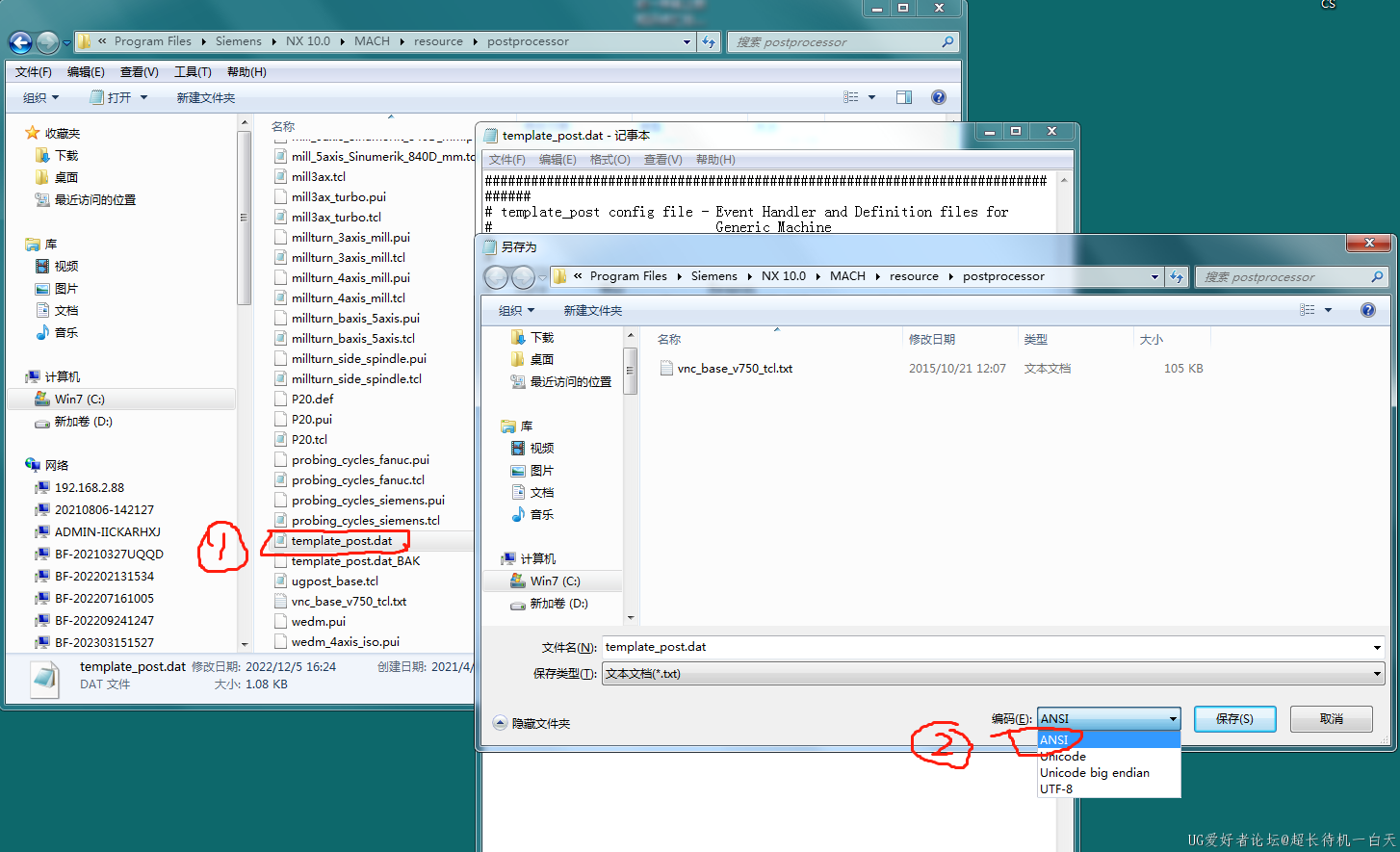Open the Open button dropdown arrow in Explorer

(x=144, y=97)
